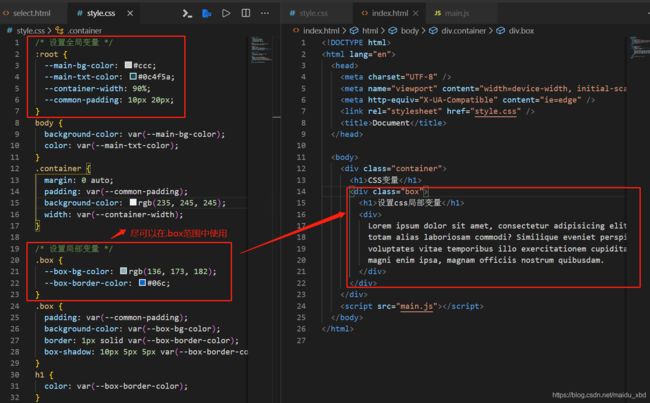Click the .box selector on line 20
This screenshot has width=650, height=403.
point(44,260)
